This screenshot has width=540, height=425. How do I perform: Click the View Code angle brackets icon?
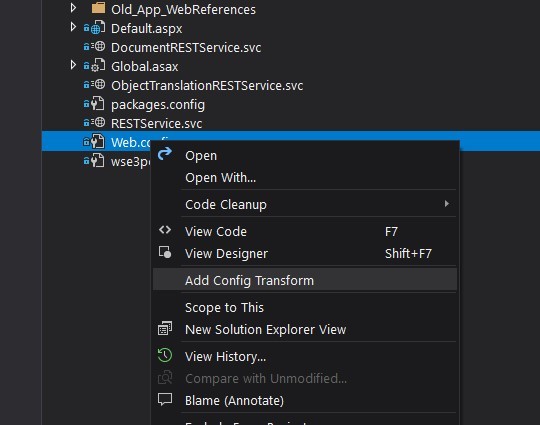pos(165,230)
